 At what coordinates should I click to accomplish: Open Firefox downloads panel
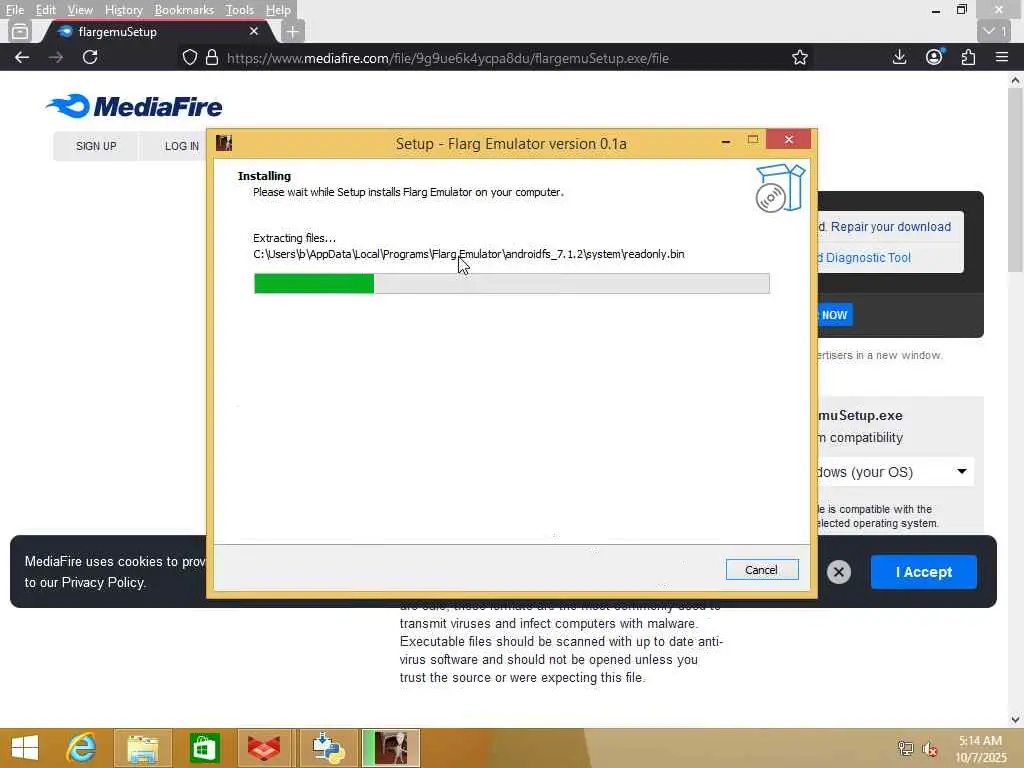point(899,57)
